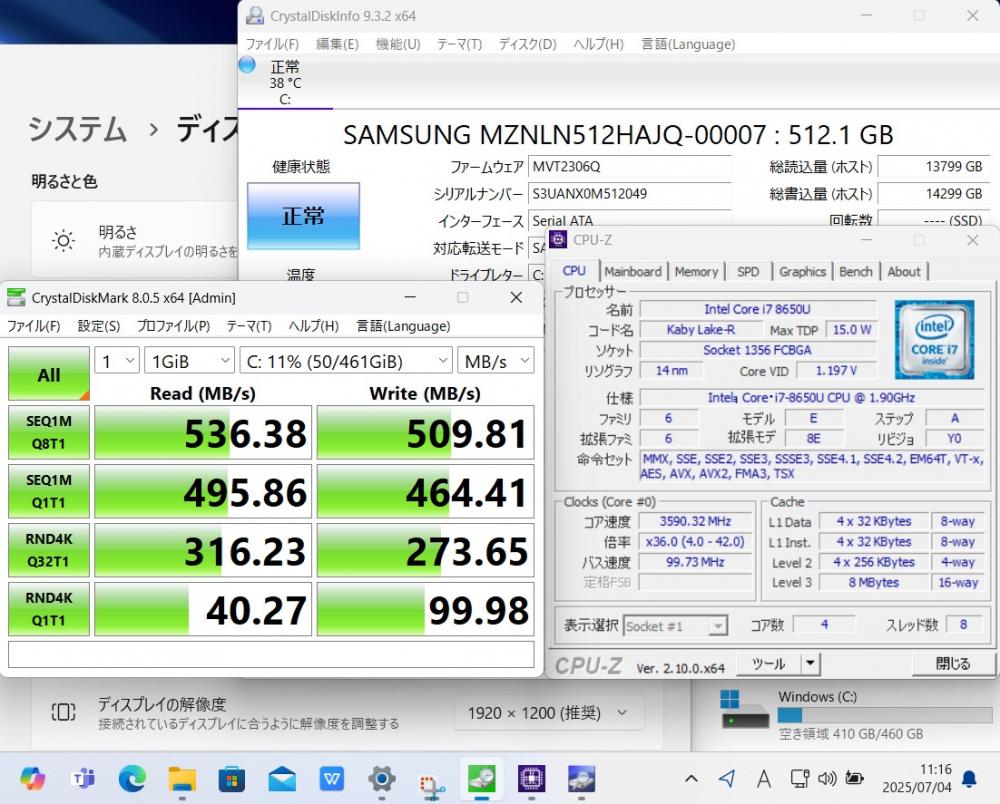Switch to Settings via taskbar gear icon
This screenshot has width=1000, height=804.
381,778
